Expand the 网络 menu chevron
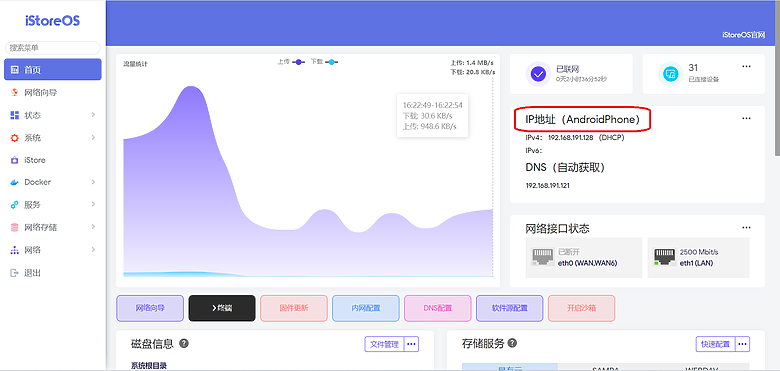Screen dimensions: 780x371 tap(93, 250)
